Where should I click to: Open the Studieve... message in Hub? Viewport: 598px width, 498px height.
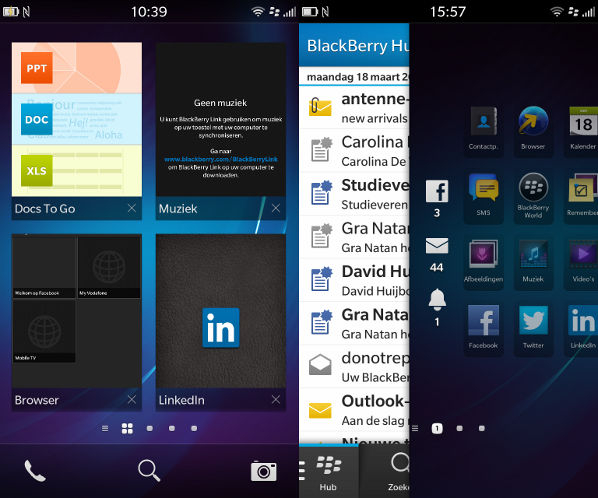point(354,194)
